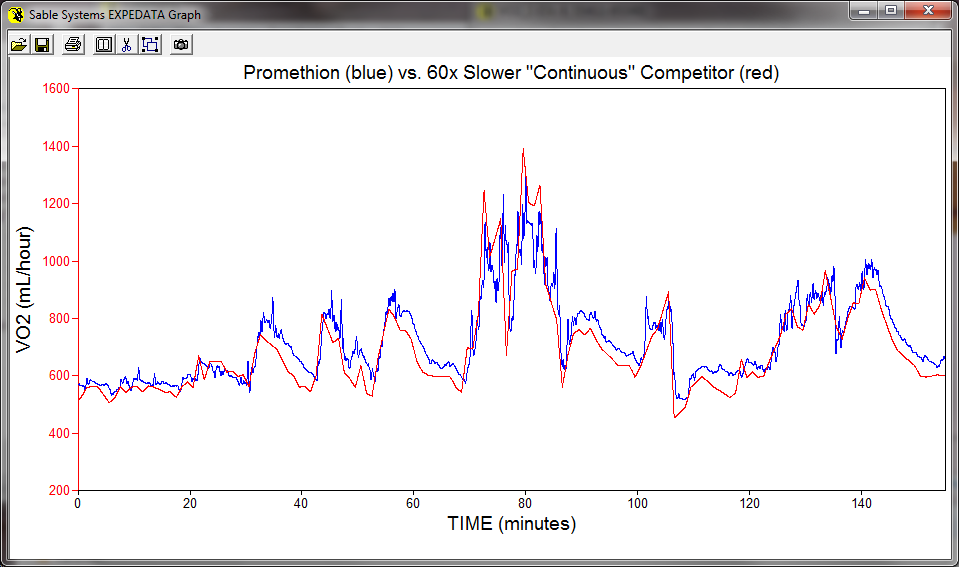Click the open folder icon in the toolbar
959x567 pixels.
[19, 45]
